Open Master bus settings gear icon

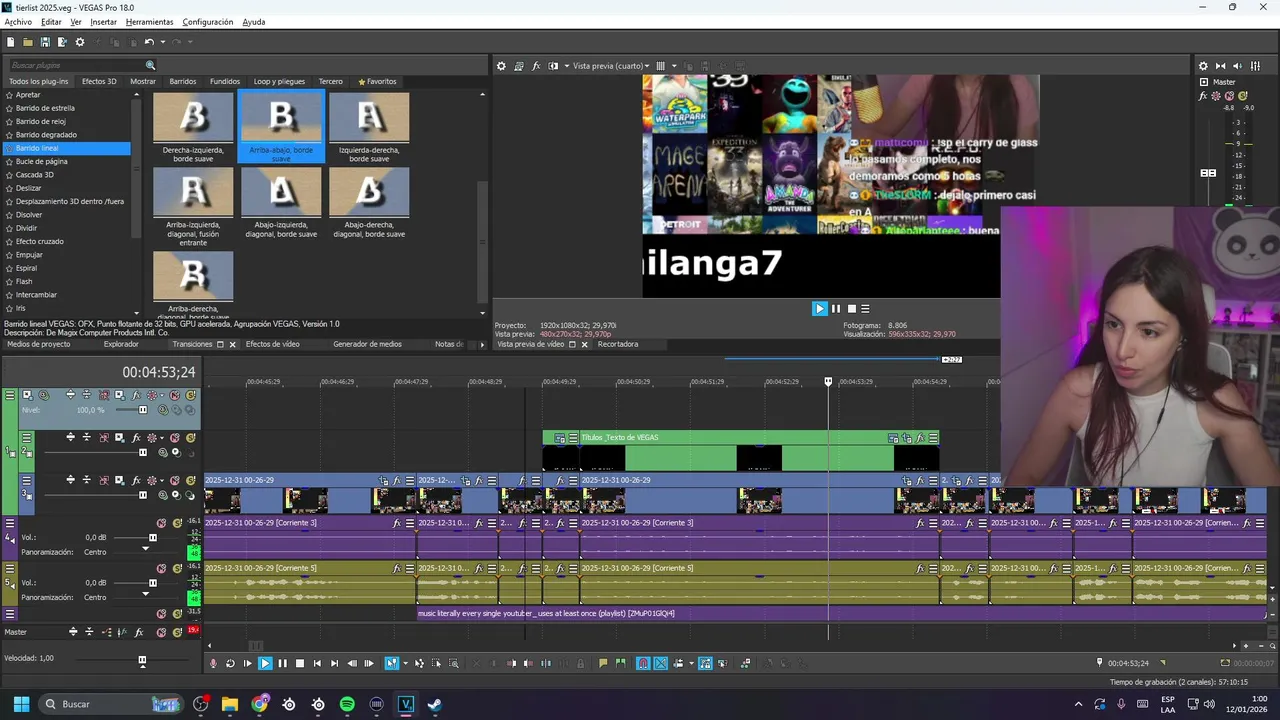click(1203, 66)
